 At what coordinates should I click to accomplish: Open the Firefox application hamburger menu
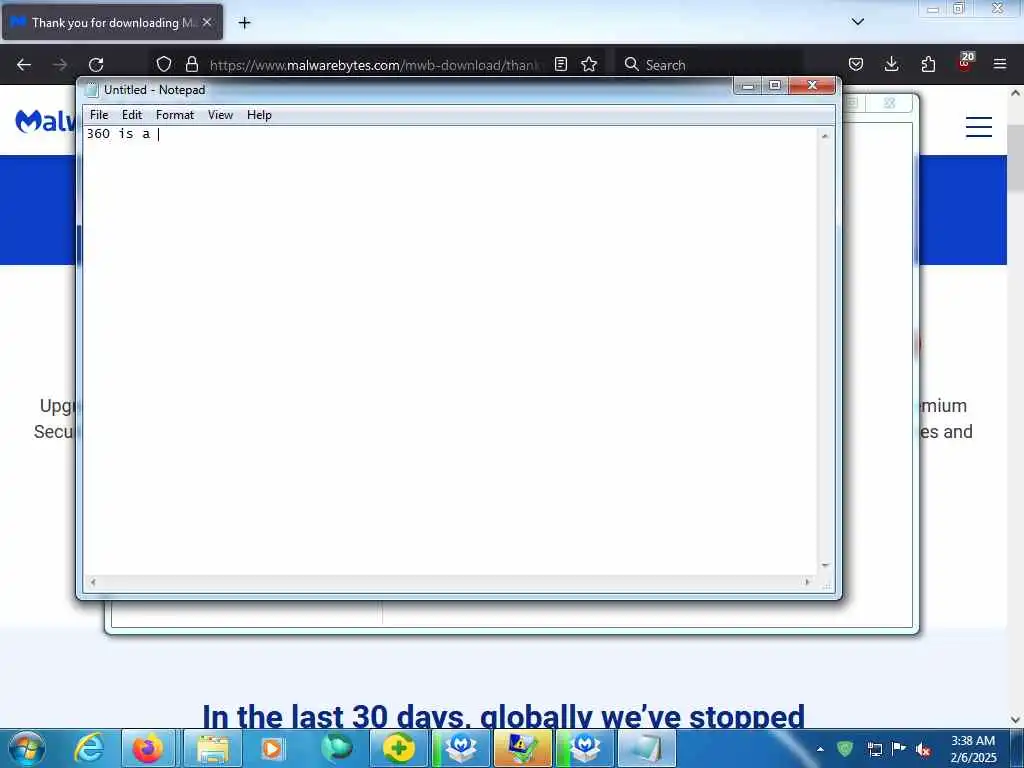(1000, 64)
